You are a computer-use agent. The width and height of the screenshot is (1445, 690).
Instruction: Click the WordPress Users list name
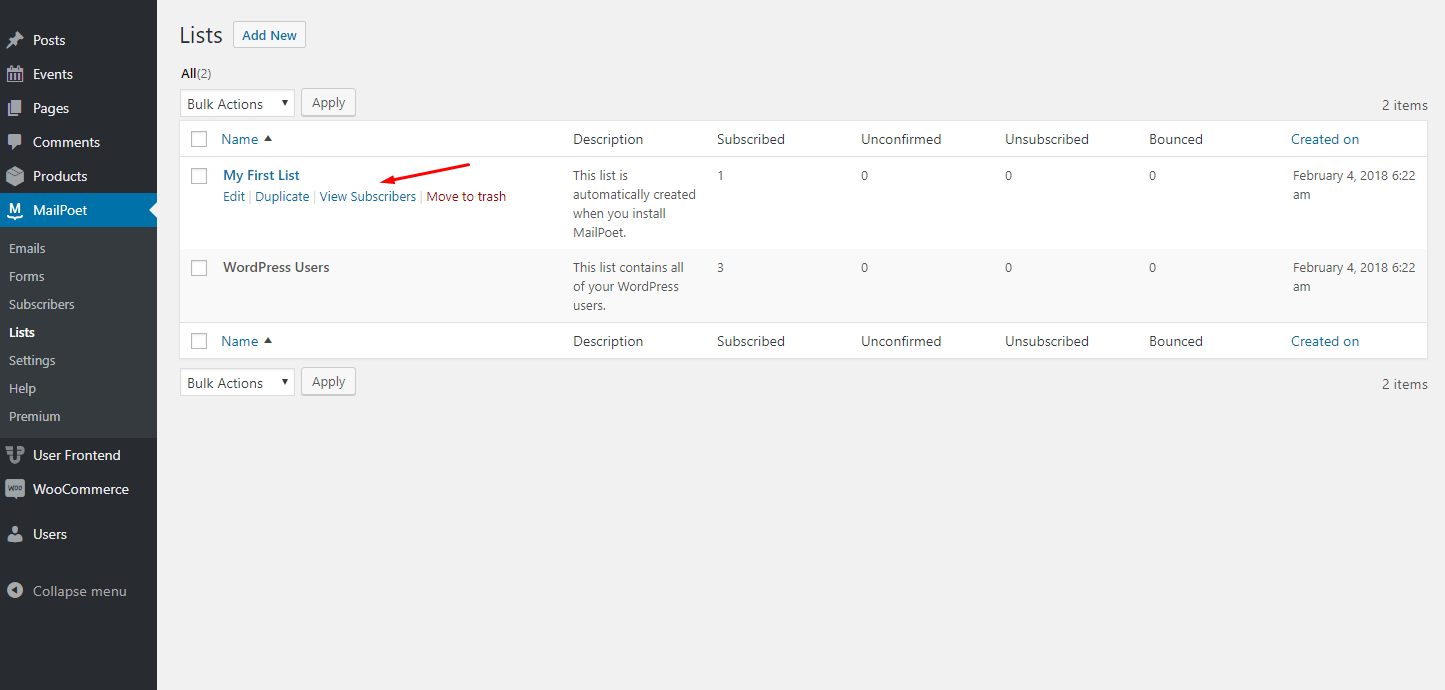coord(276,267)
